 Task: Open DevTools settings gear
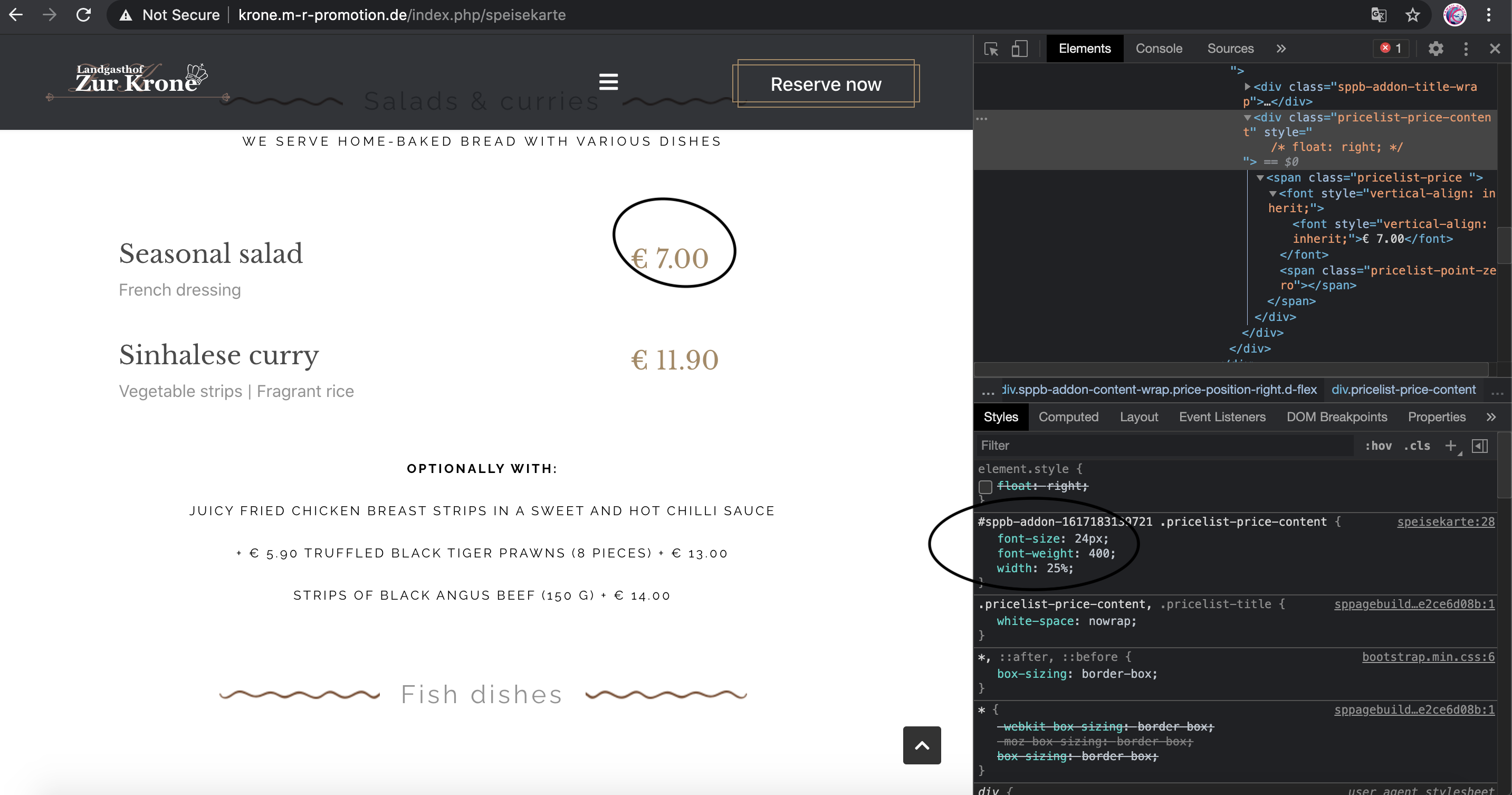pos(1435,49)
